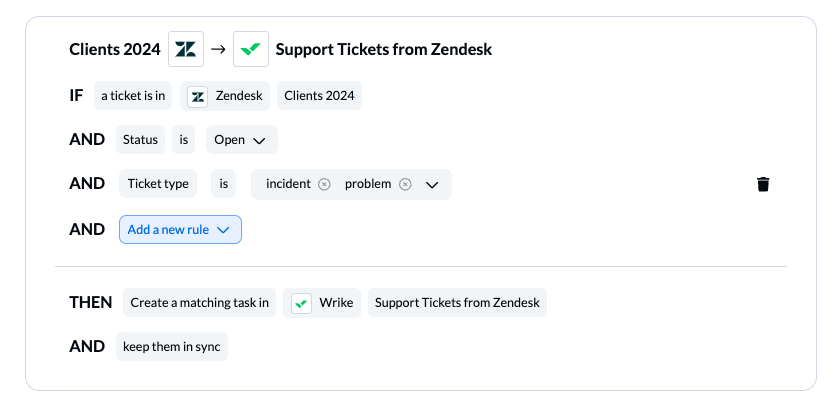Image resolution: width=836 pixels, height=400 pixels.
Task: Click the Status field chip
Action: click(x=140, y=140)
